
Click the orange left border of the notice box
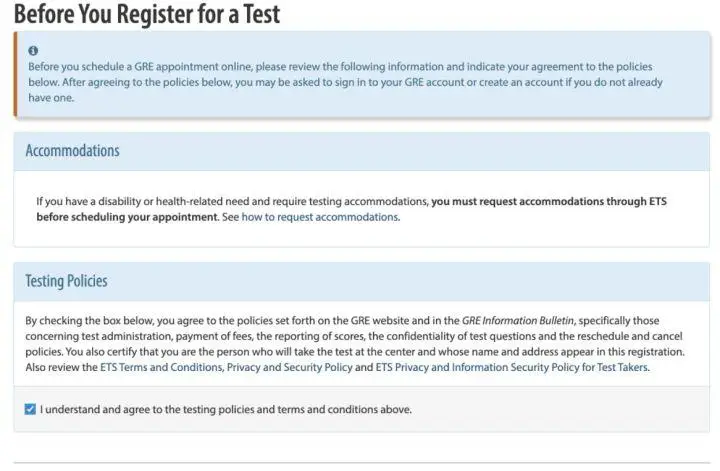pyautogui.click(x=15, y=74)
